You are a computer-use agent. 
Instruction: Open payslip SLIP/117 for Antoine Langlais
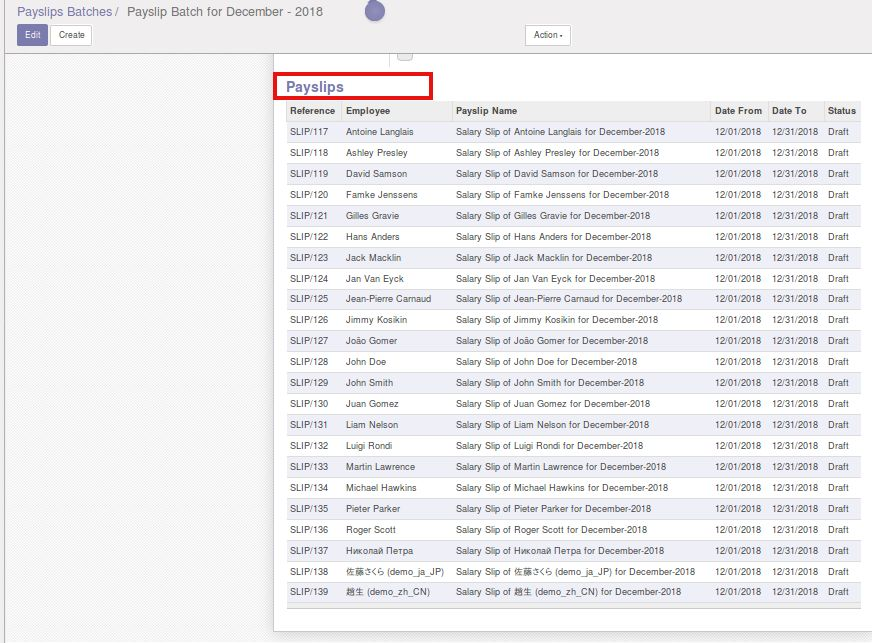573,132
